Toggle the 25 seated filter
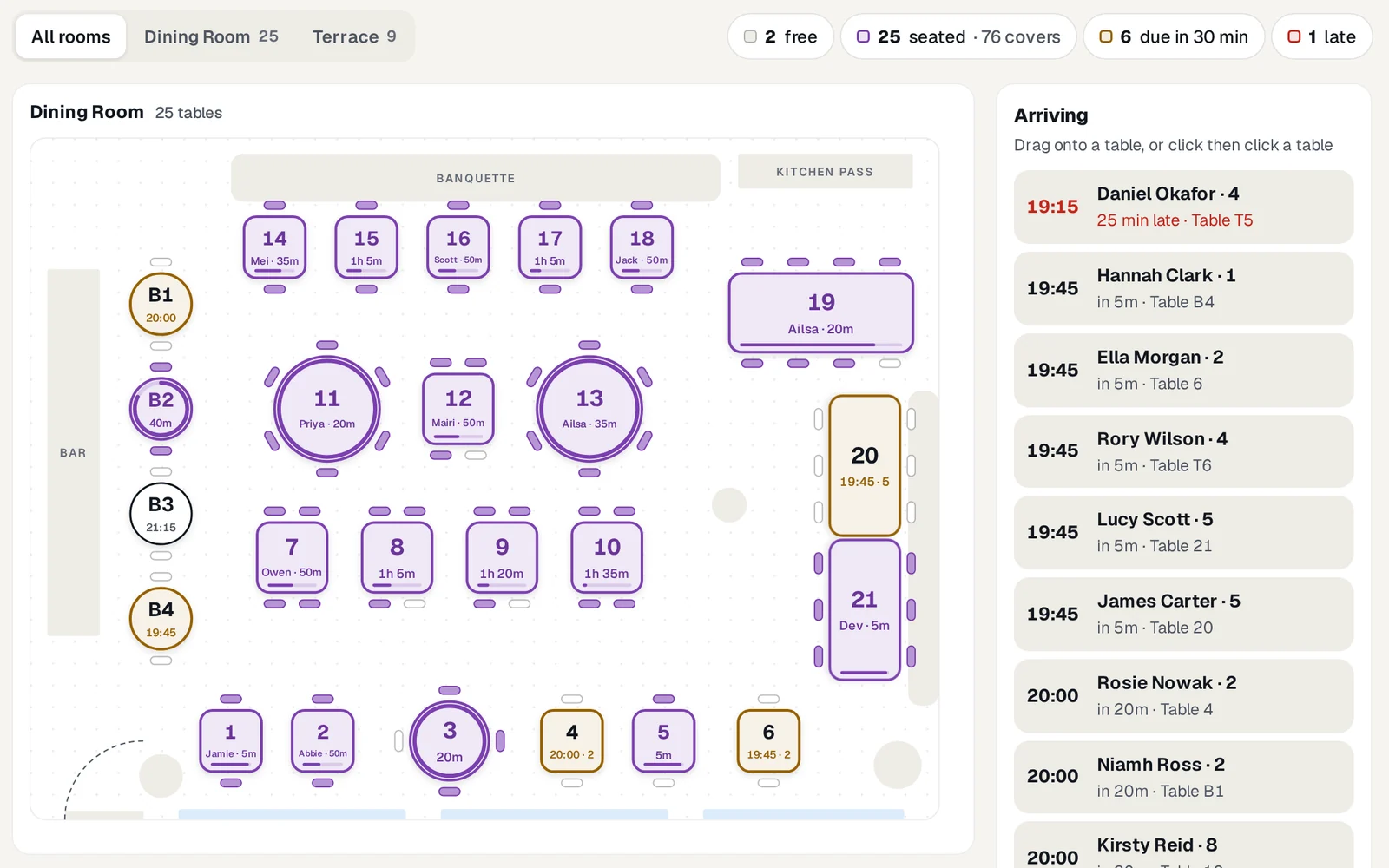 pos(958,36)
